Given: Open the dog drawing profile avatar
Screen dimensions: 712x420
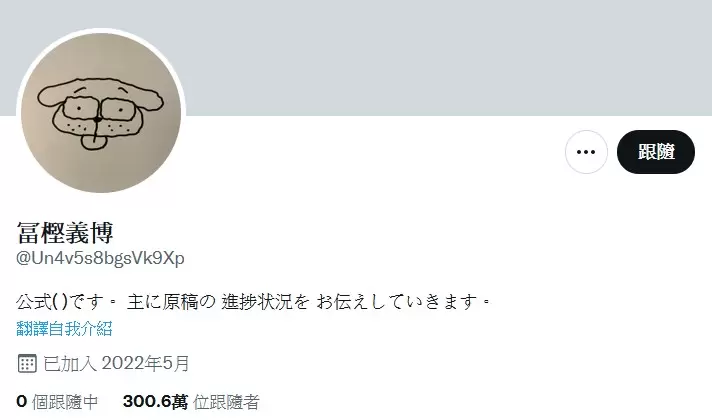Looking at the screenshot, I should pos(101,112).
